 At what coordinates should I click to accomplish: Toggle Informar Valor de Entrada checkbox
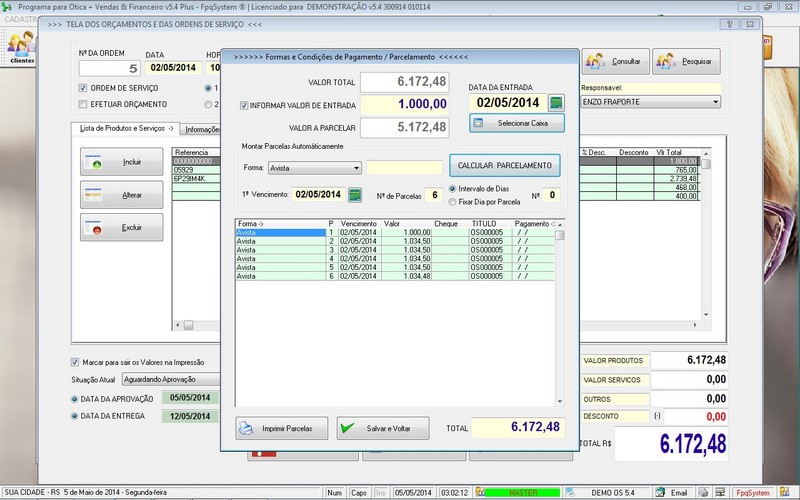click(244, 104)
